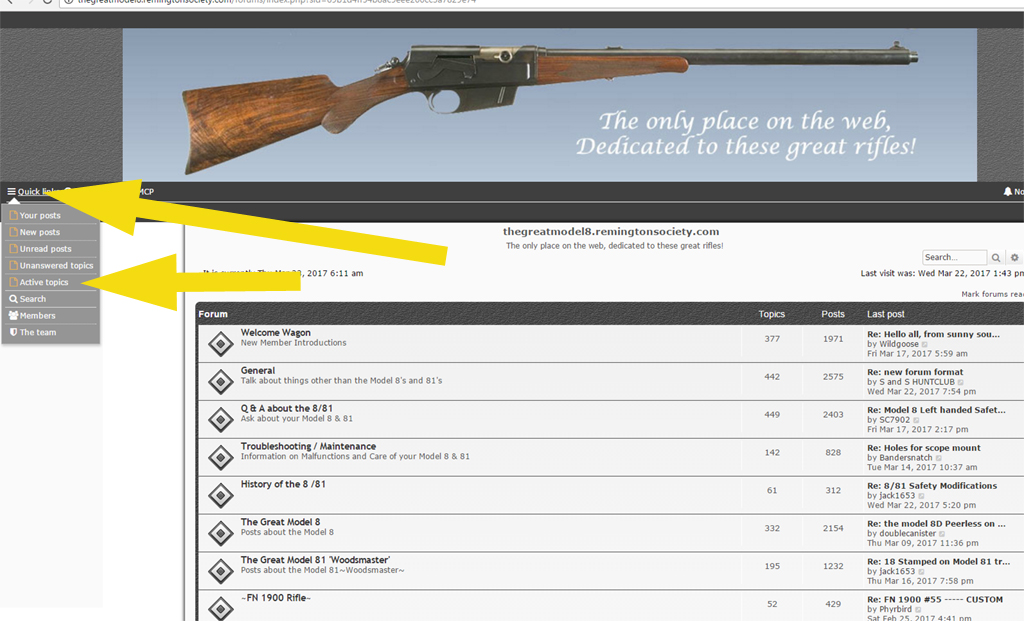
Task: Focus the Search… input field
Action: 954,257
